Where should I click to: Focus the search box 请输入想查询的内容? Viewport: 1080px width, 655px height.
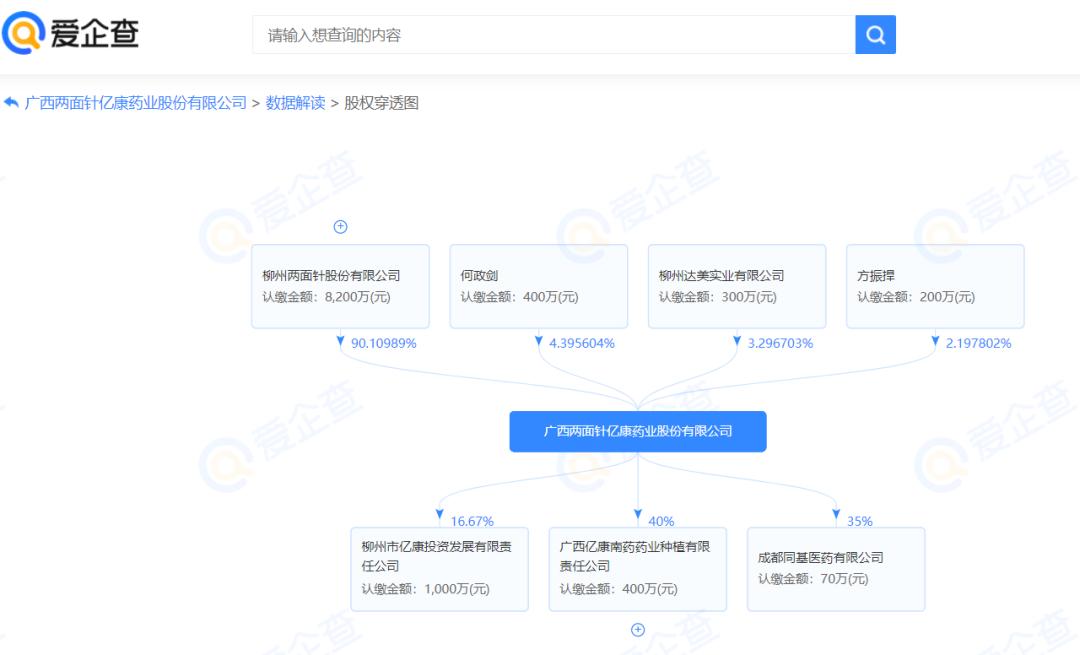pos(554,34)
